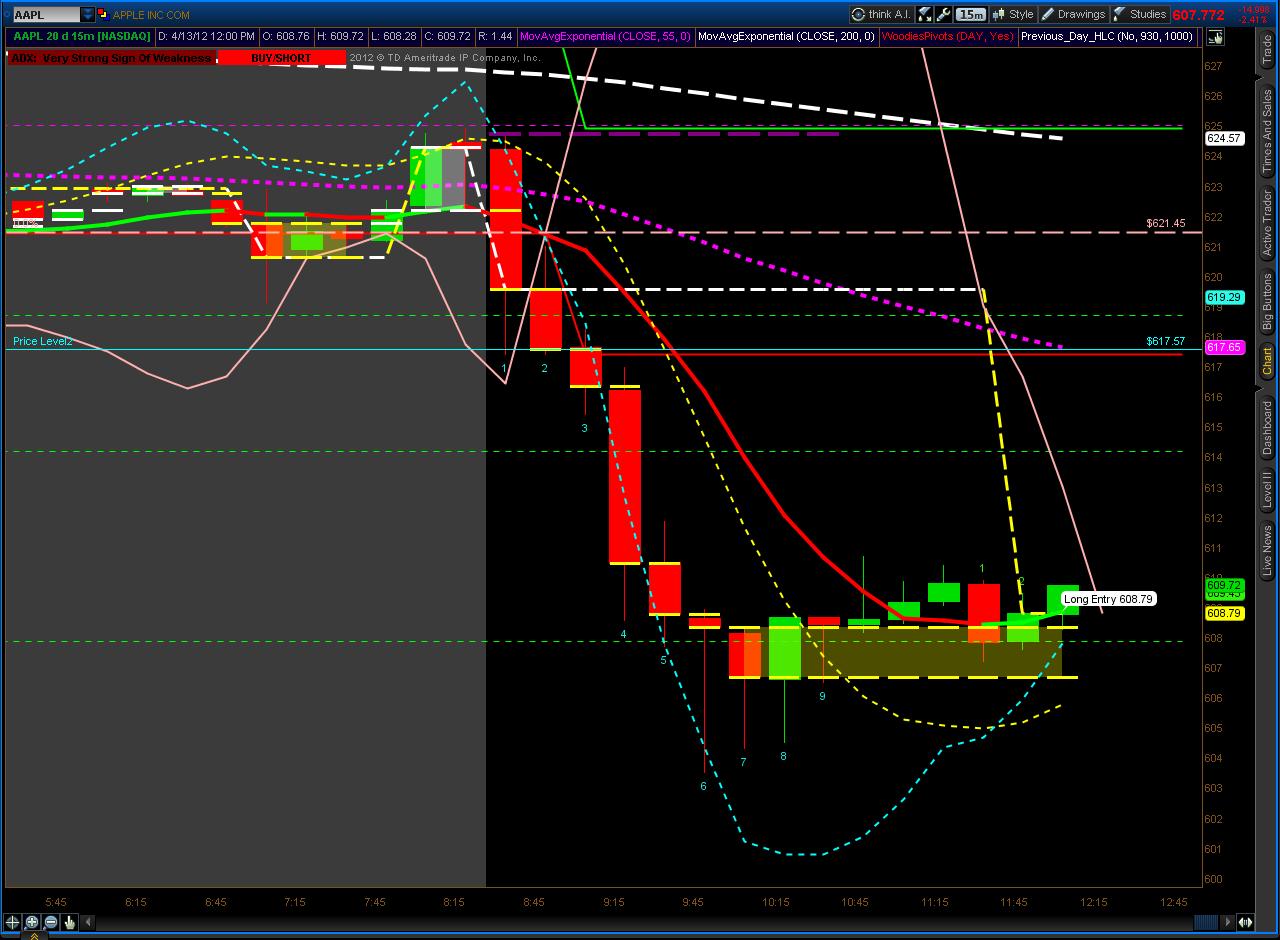Click the WoodiesPivots (DAY, Yes) study label
1280x940 pixels.
click(x=947, y=37)
